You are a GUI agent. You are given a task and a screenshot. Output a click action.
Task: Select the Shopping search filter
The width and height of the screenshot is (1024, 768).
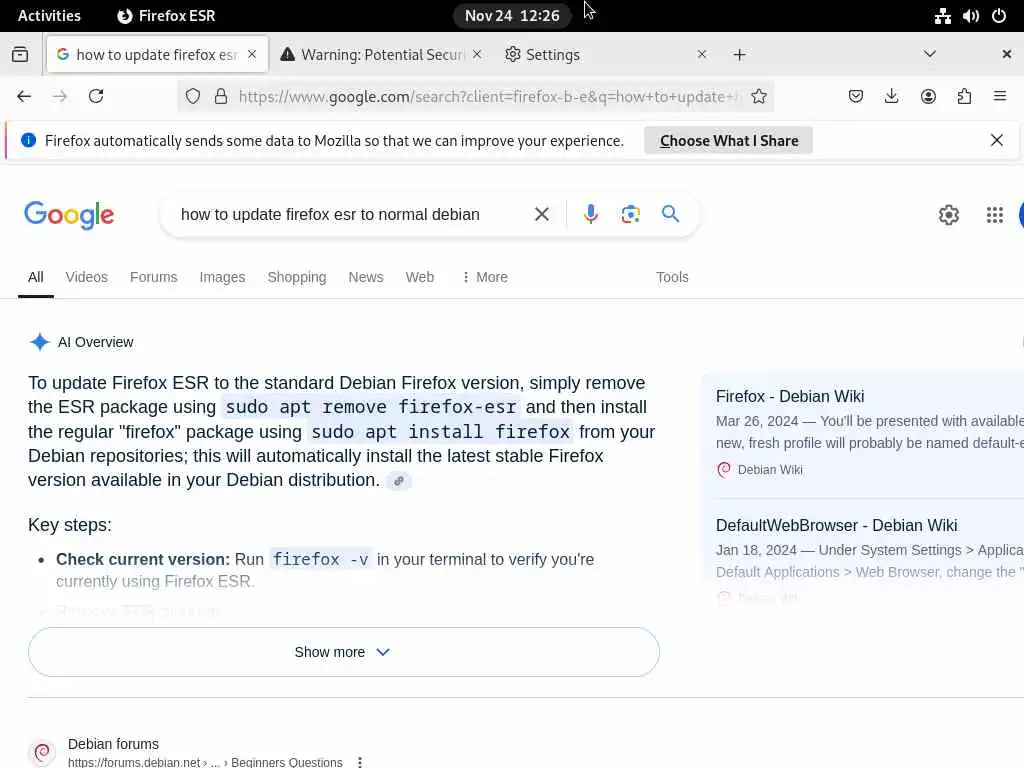point(296,277)
